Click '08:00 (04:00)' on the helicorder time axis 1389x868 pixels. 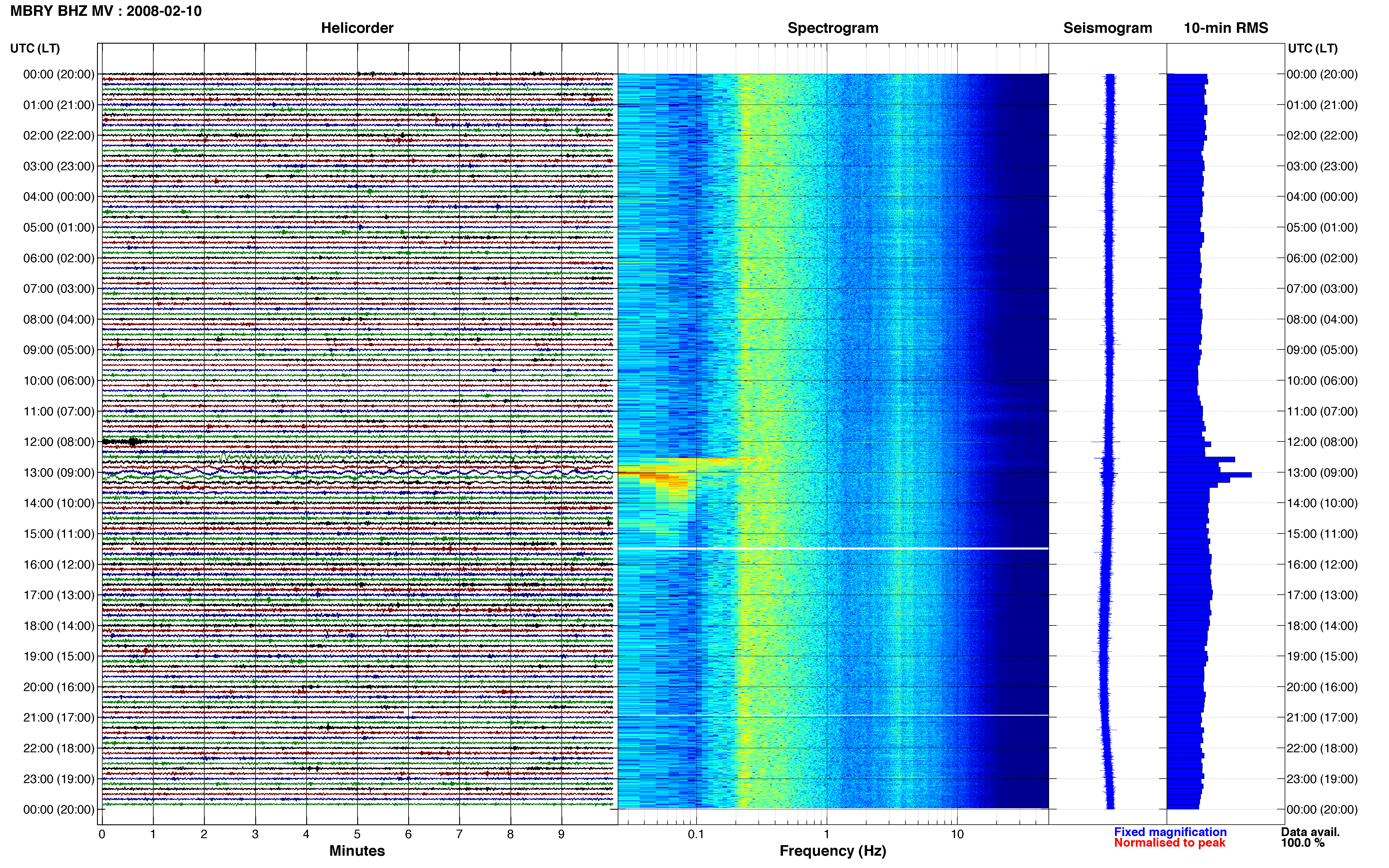pos(59,320)
